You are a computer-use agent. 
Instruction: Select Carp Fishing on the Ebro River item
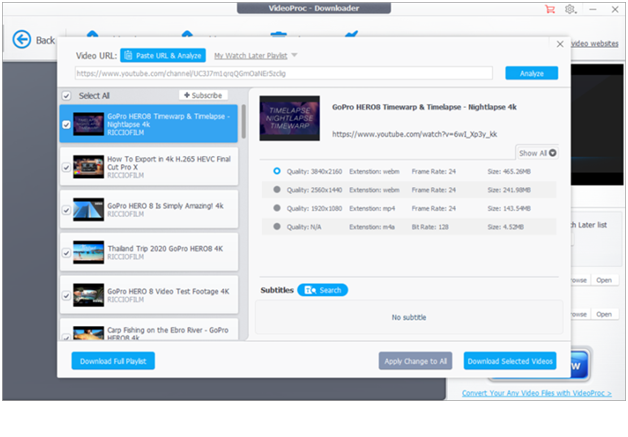149,329
